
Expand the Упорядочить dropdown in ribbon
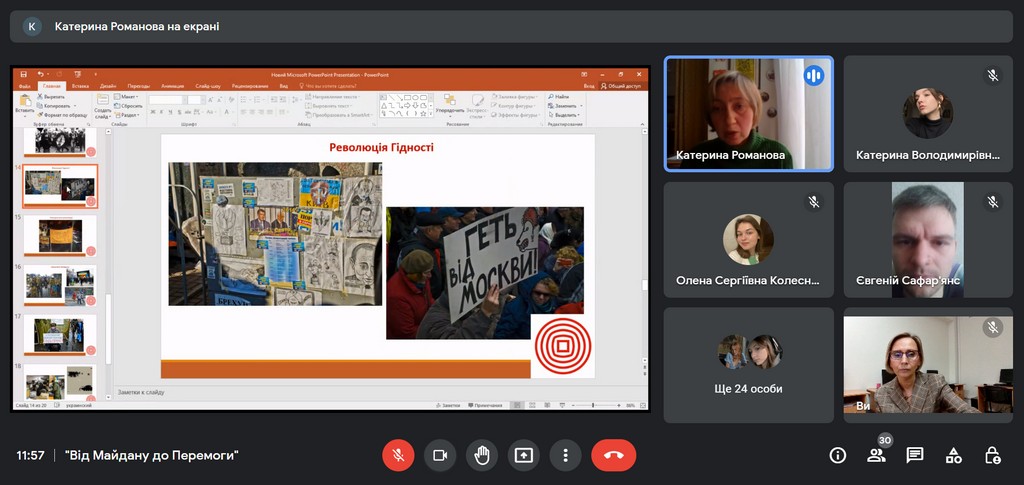point(450,110)
